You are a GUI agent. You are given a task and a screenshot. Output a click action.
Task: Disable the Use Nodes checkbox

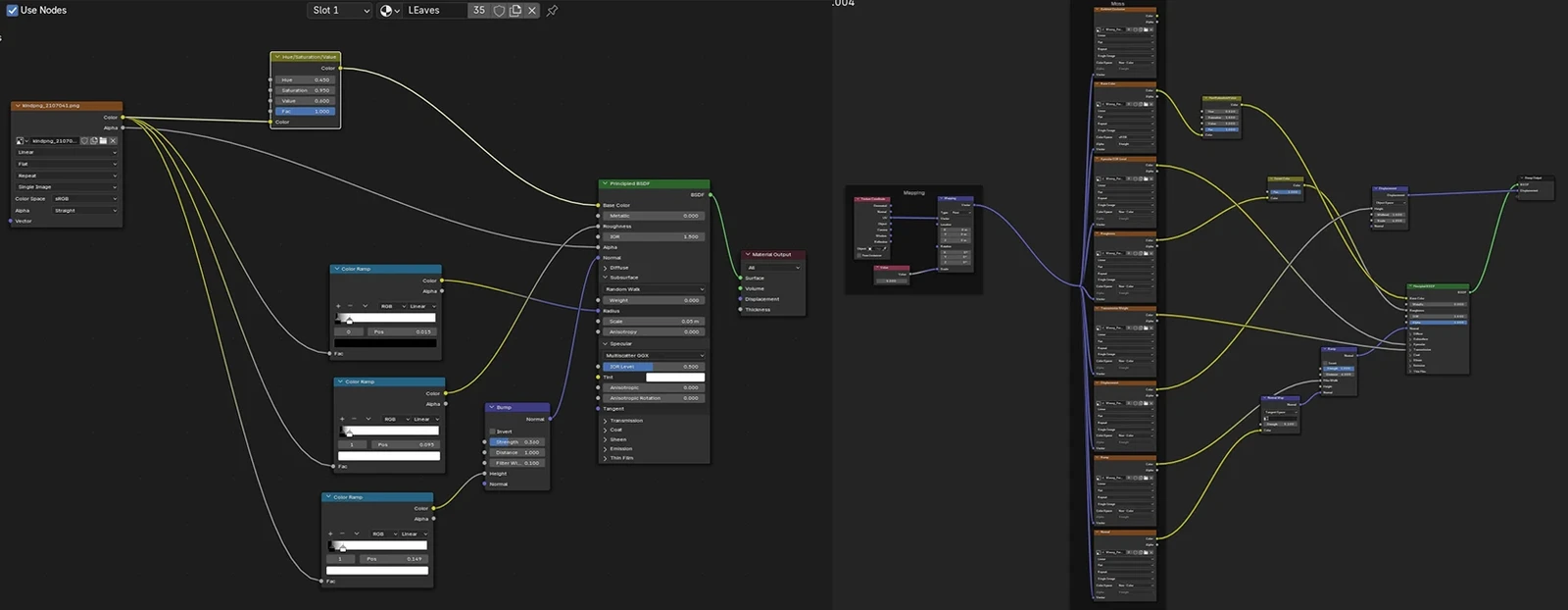(x=12, y=10)
